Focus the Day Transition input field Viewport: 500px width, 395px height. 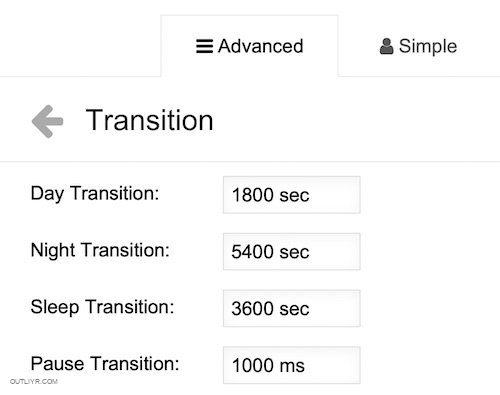coord(292,195)
